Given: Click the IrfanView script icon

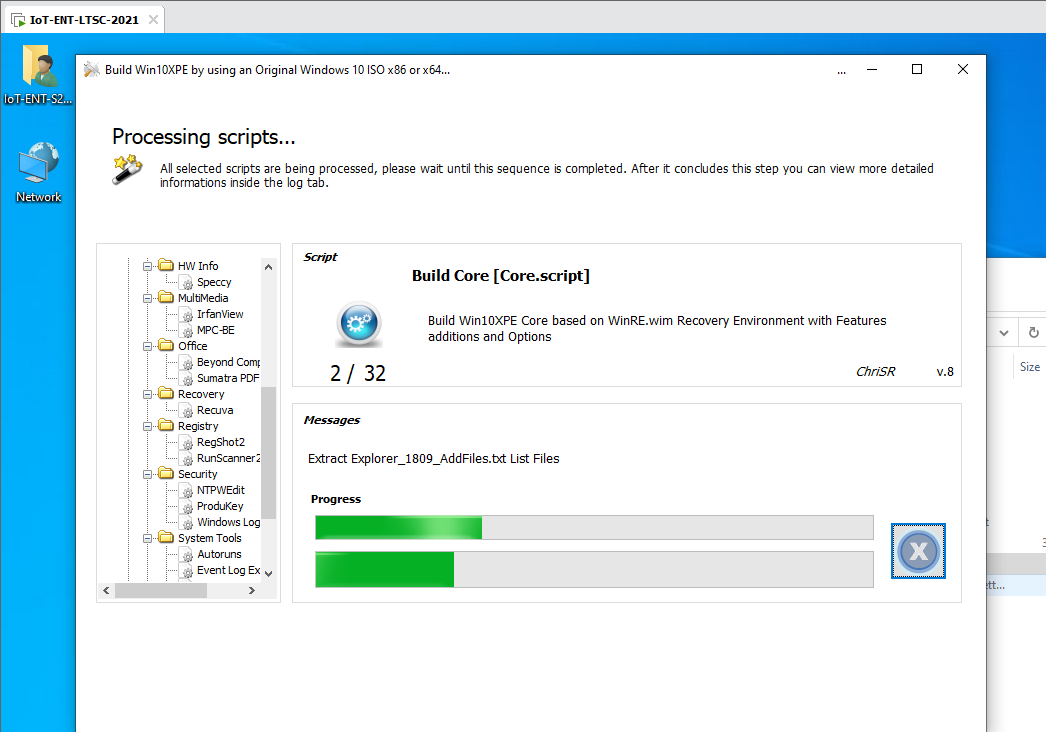Looking at the screenshot, I should coord(187,316).
